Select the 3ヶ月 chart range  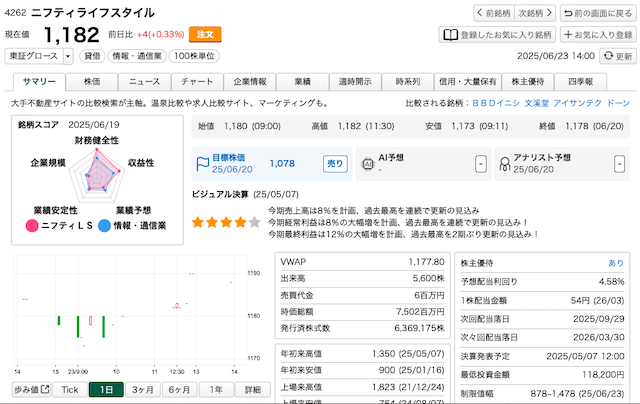[142, 390]
